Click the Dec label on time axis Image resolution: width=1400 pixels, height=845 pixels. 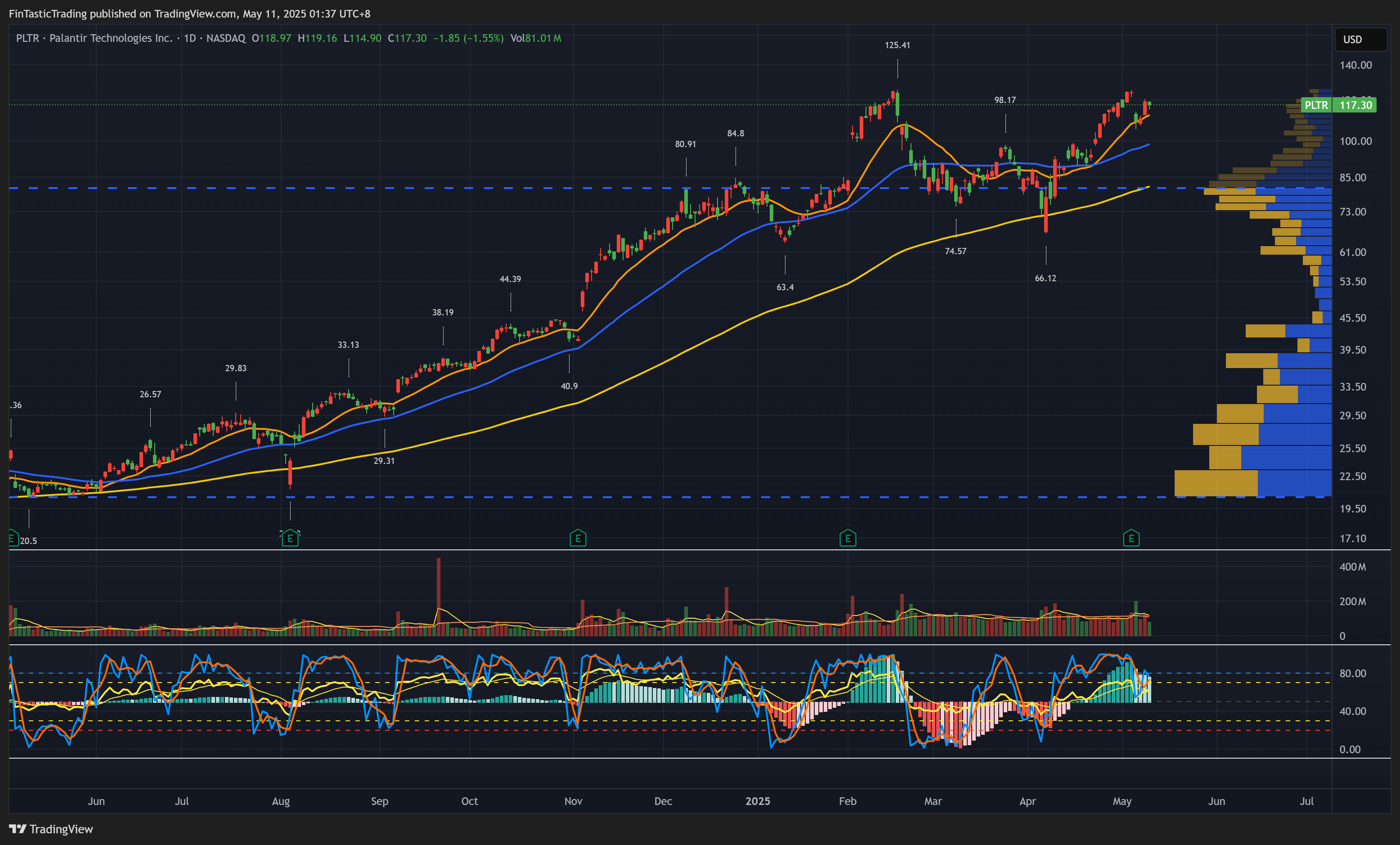(x=663, y=801)
